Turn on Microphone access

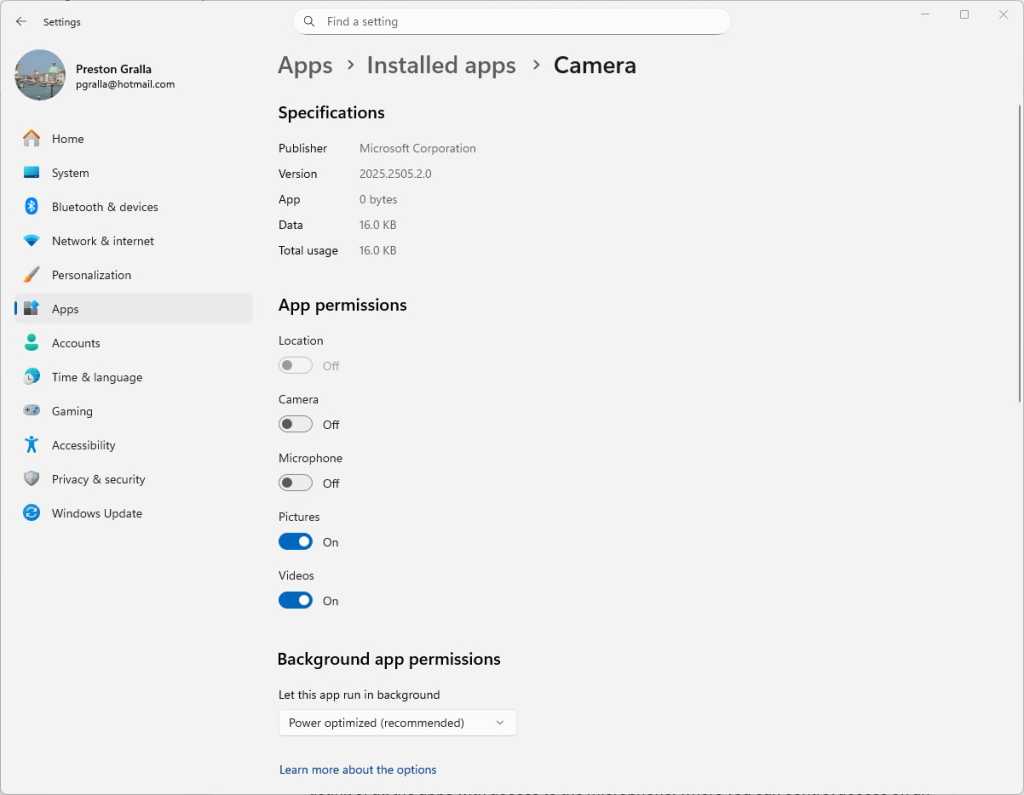pos(295,482)
